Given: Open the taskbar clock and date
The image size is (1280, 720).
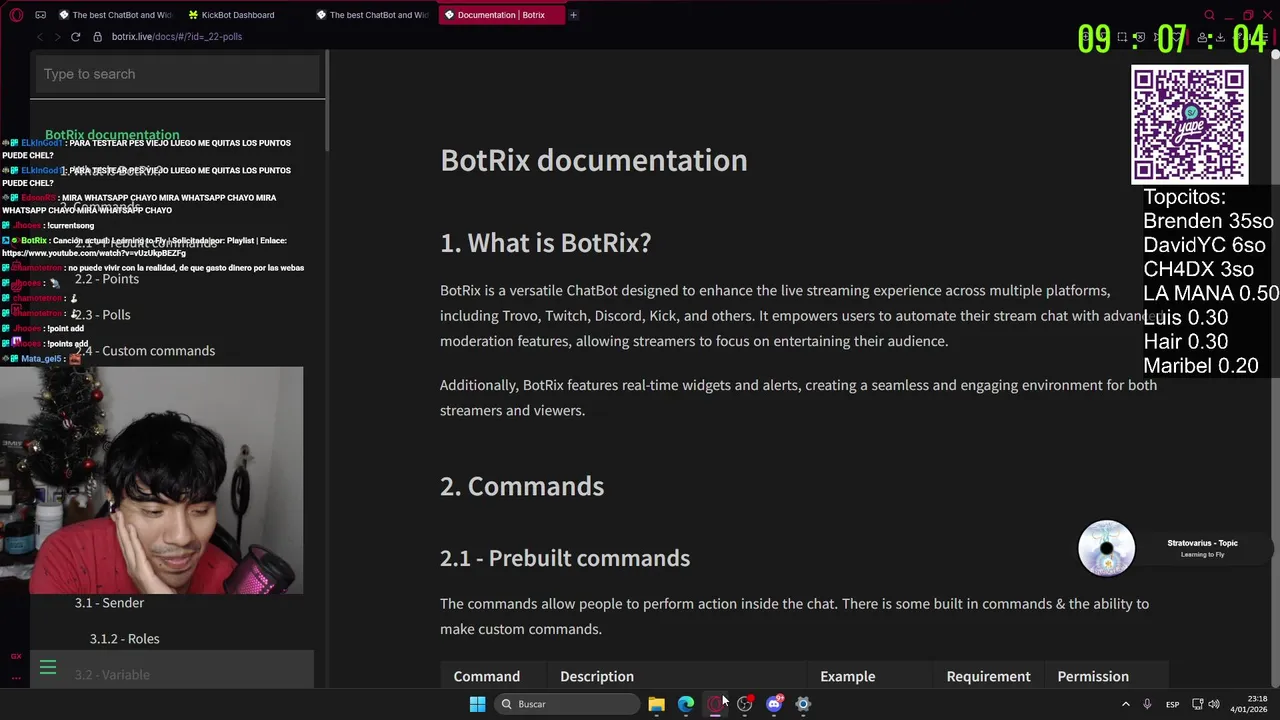Looking at the screenshot, I should 1248,704.
